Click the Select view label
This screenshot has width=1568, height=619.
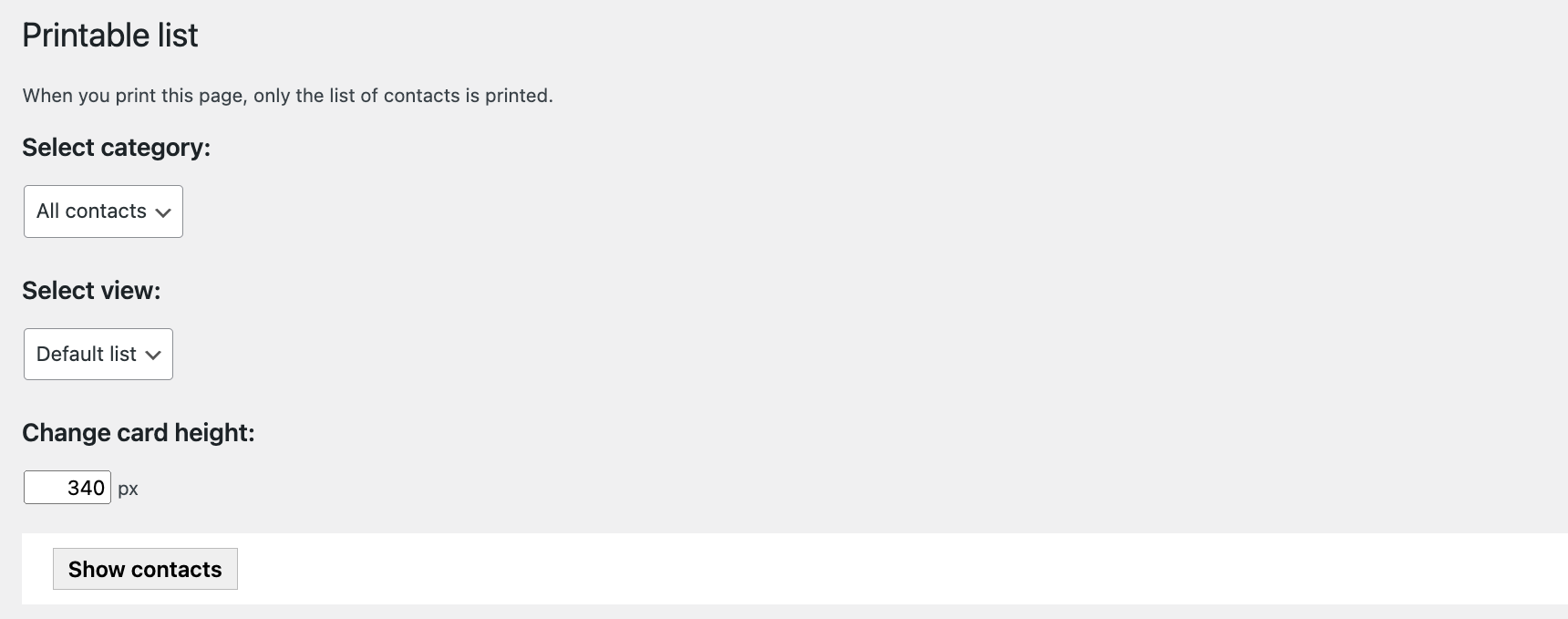tap(91, 291)
